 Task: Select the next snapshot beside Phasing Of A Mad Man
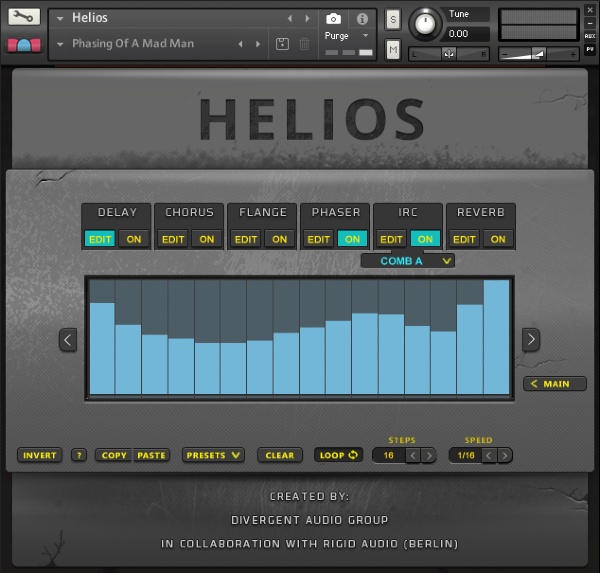coord(258,44)
